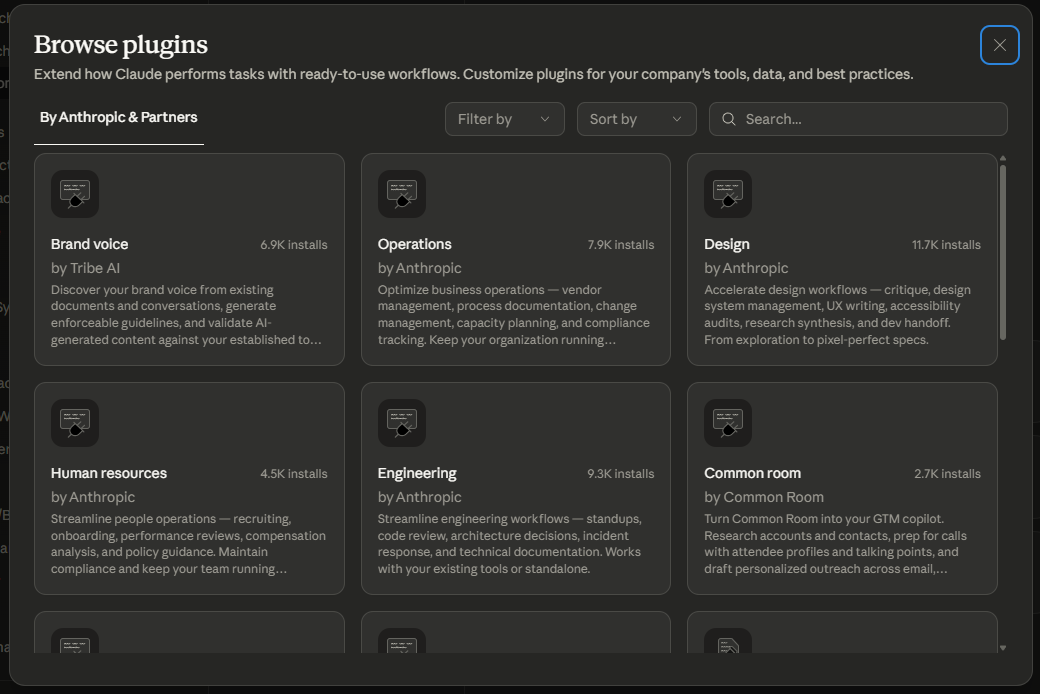Click the scrollbar up arrow
The width and height of the screenshot is (1040, 694).
tap(1003, 158)
